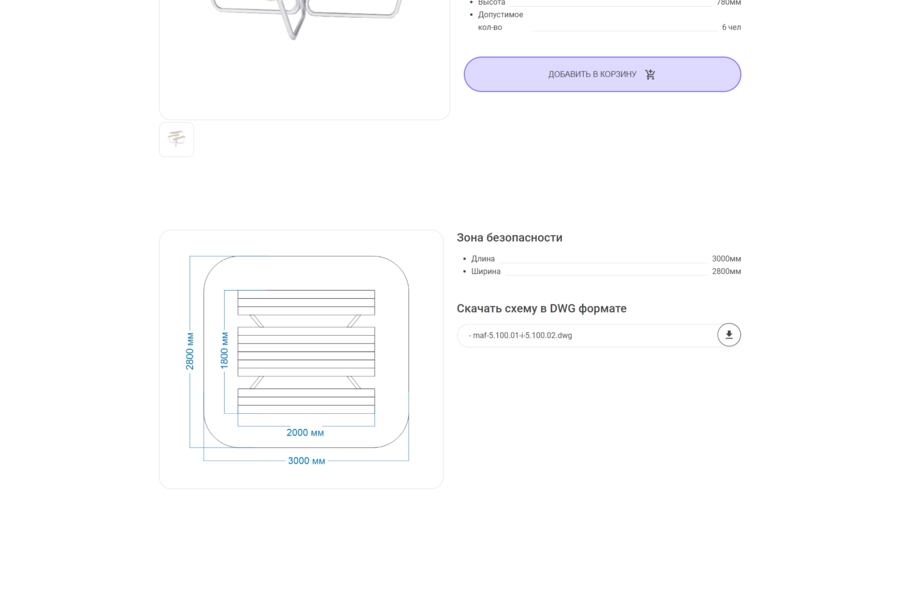This screenshot has width=900, height=600.
Task: Click the Допустимое кол-во specification label
Action: [501, 21]
